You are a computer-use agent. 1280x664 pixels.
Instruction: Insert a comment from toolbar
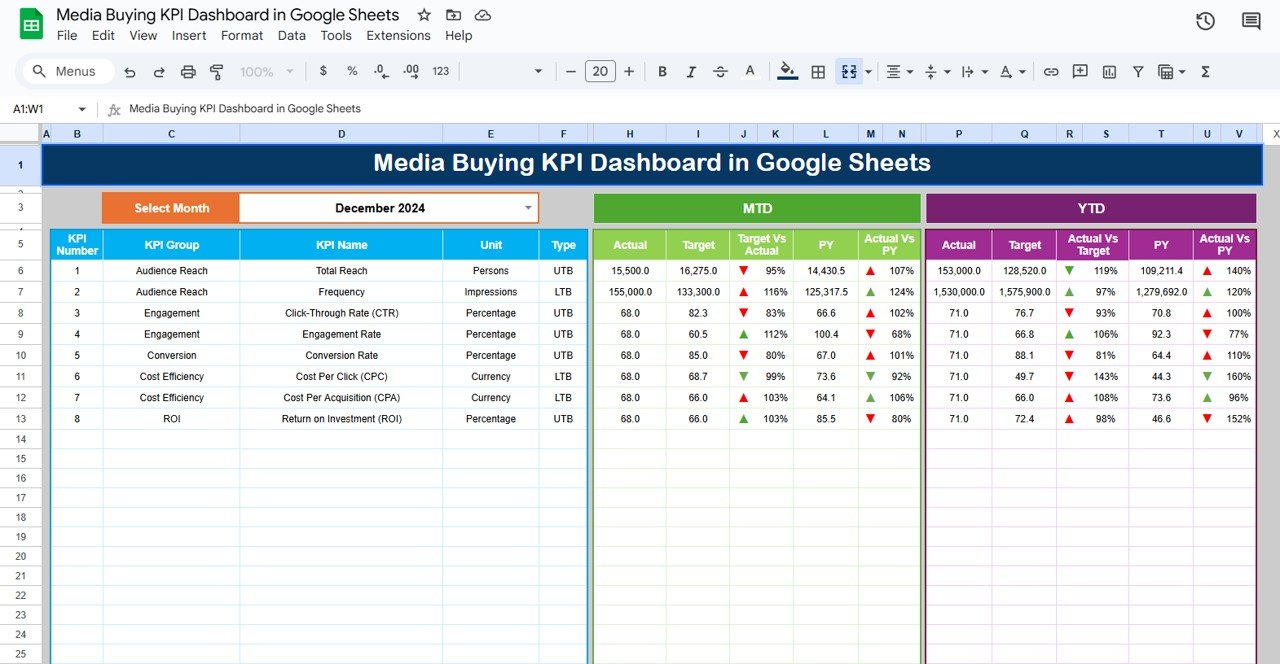[1080, 71]
